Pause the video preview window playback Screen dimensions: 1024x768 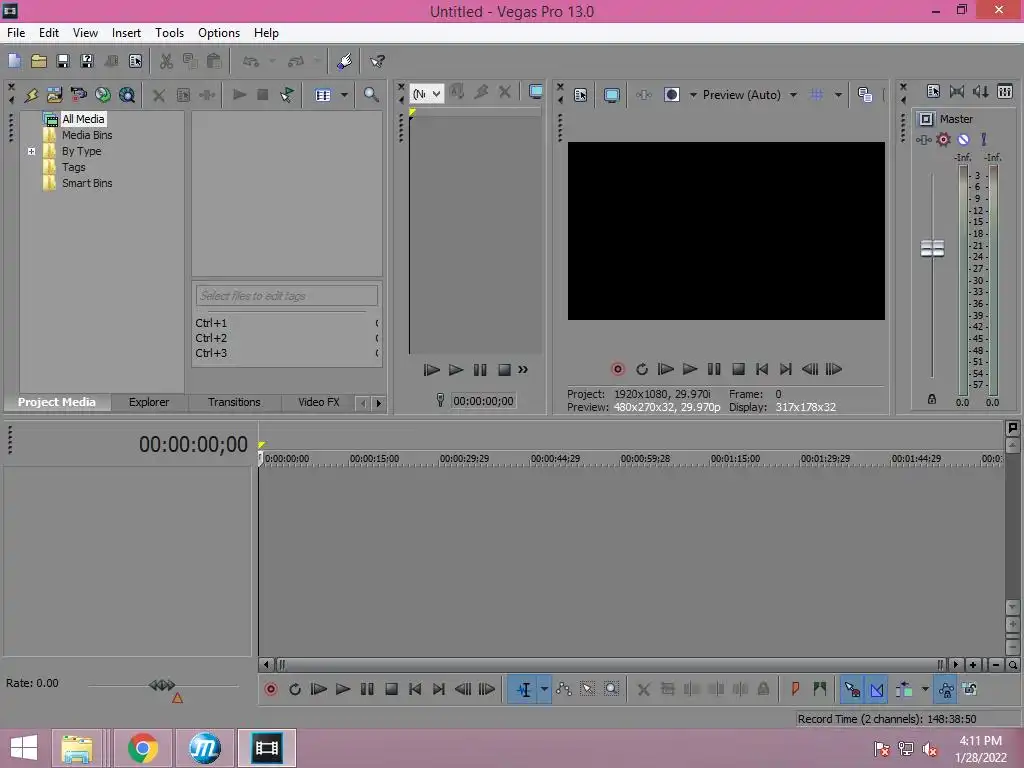click(714, 369)
